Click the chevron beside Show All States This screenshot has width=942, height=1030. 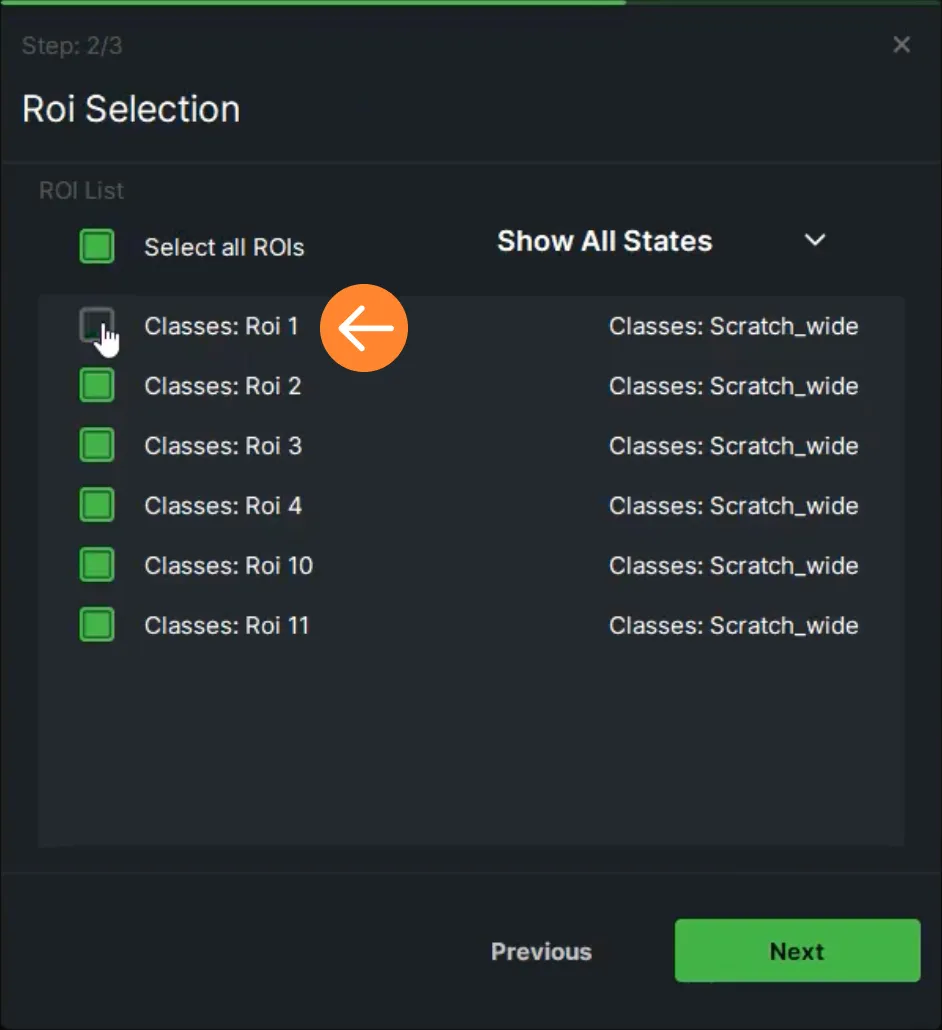[x=815, y=240]
